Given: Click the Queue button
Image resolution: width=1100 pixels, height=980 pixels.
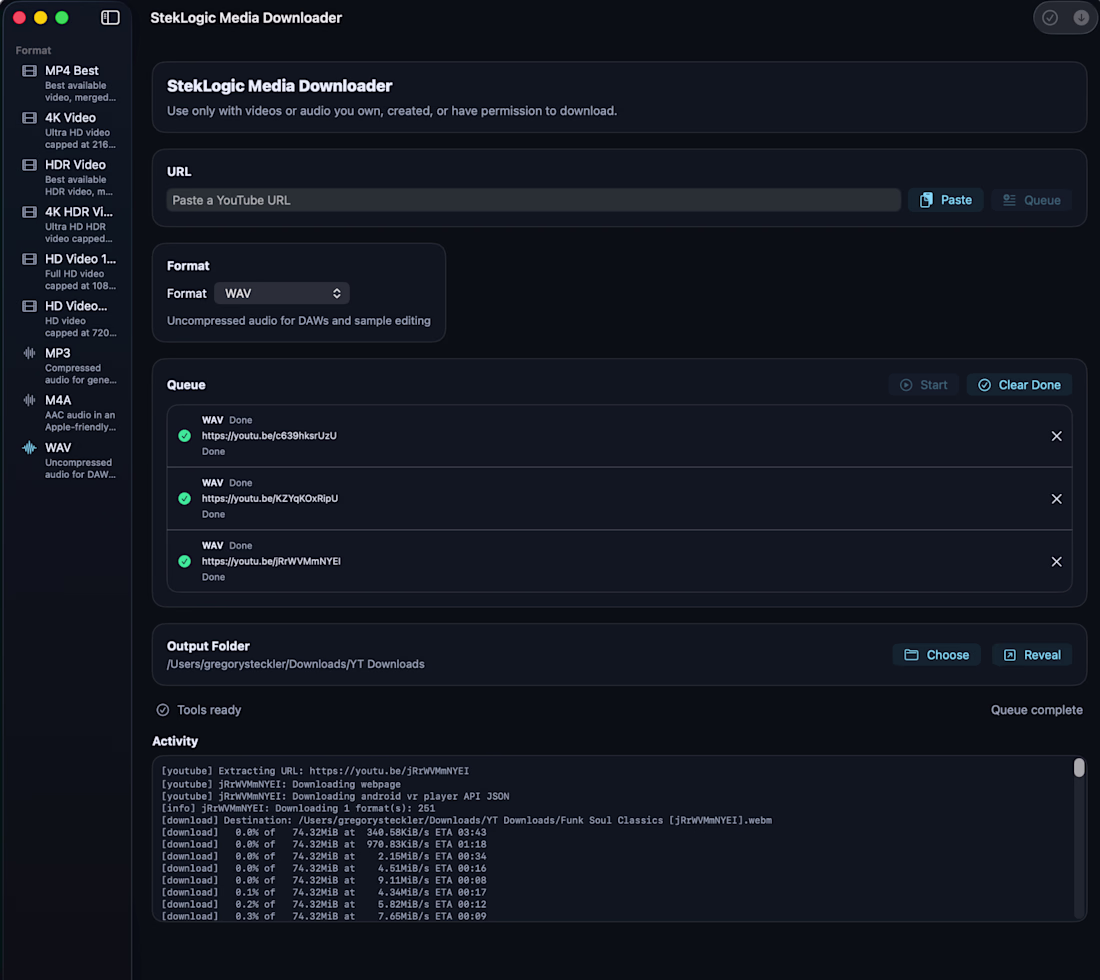Looking at the screenshot, I should [1031, 200].
